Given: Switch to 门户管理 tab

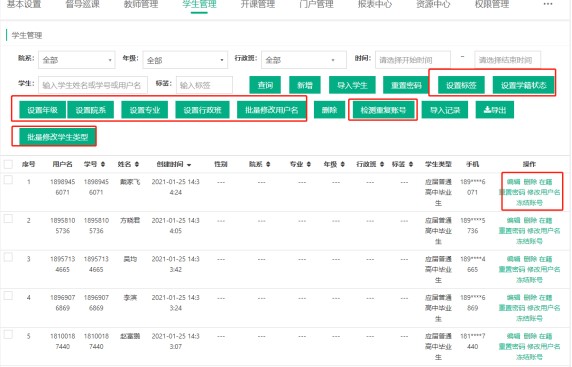Looking at the screenshot, I should (x=316, y=4).
